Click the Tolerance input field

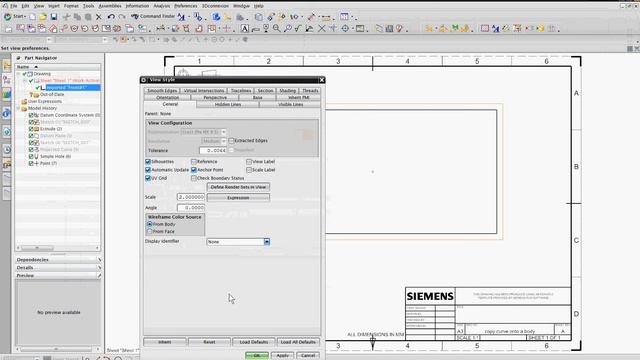[x=213, y=151]
